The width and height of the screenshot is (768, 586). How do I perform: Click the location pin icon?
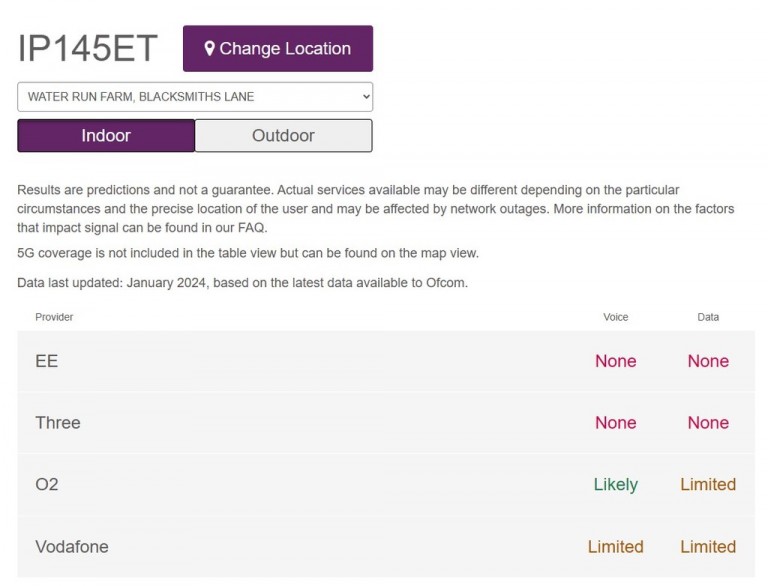tap(210, 49)
